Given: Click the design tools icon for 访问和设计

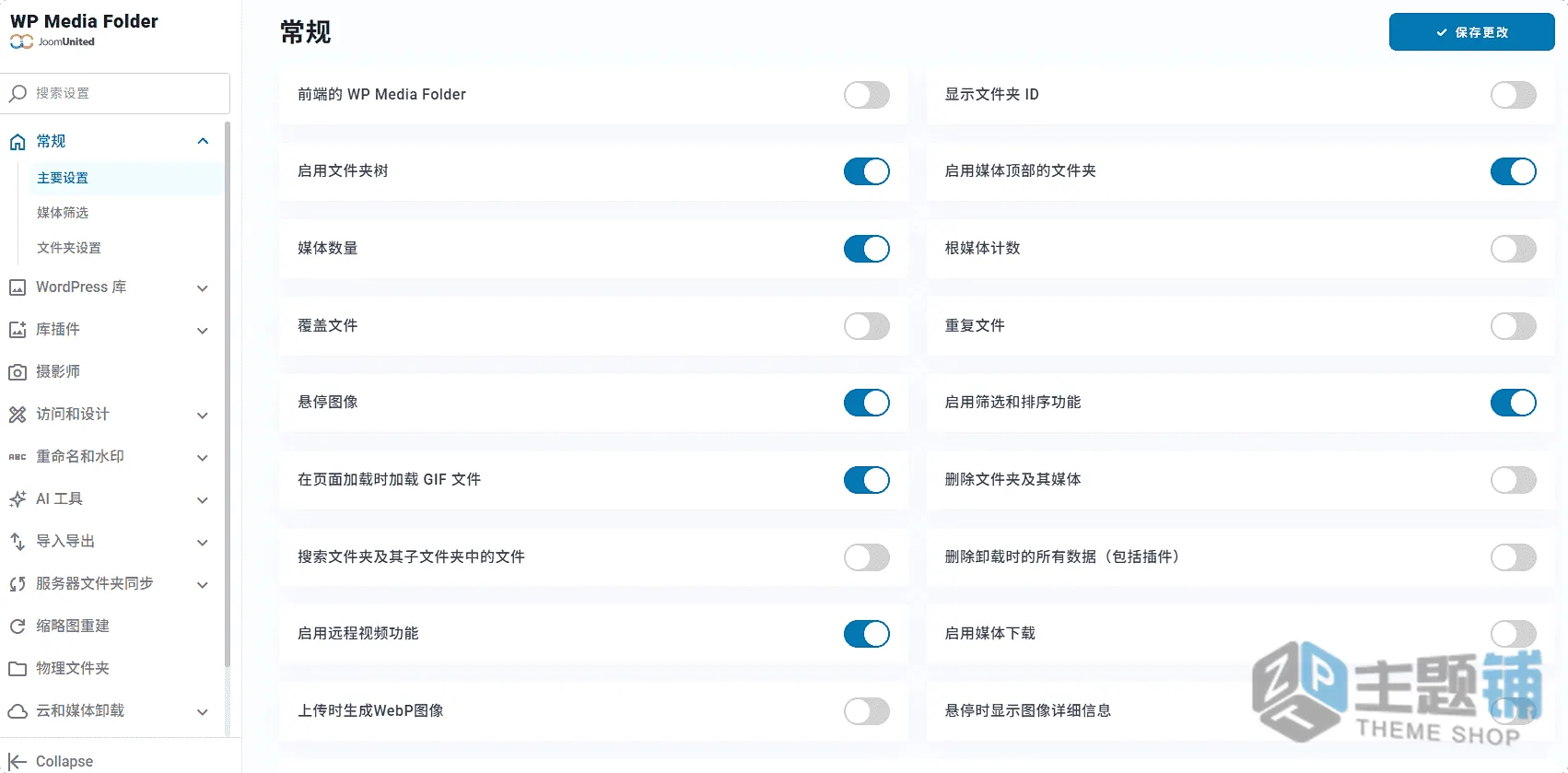Looking at the screenshot, I should pos(18,415).
